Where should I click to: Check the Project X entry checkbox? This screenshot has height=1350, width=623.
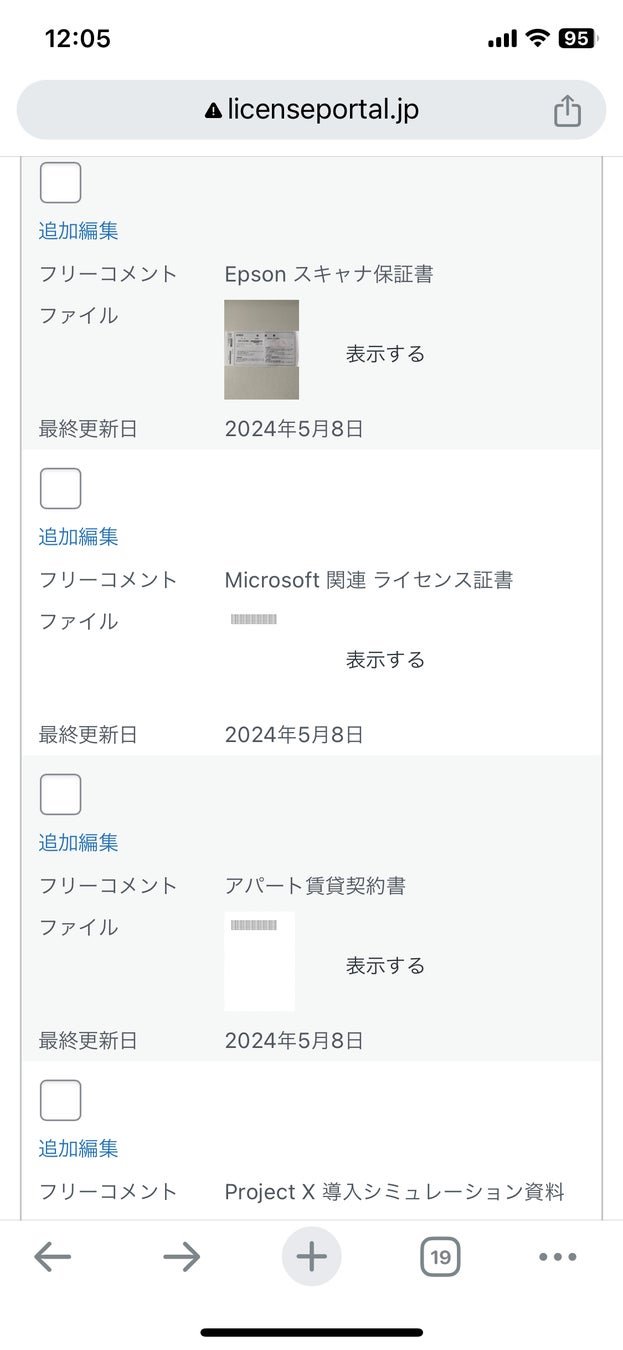point(60,1101)
